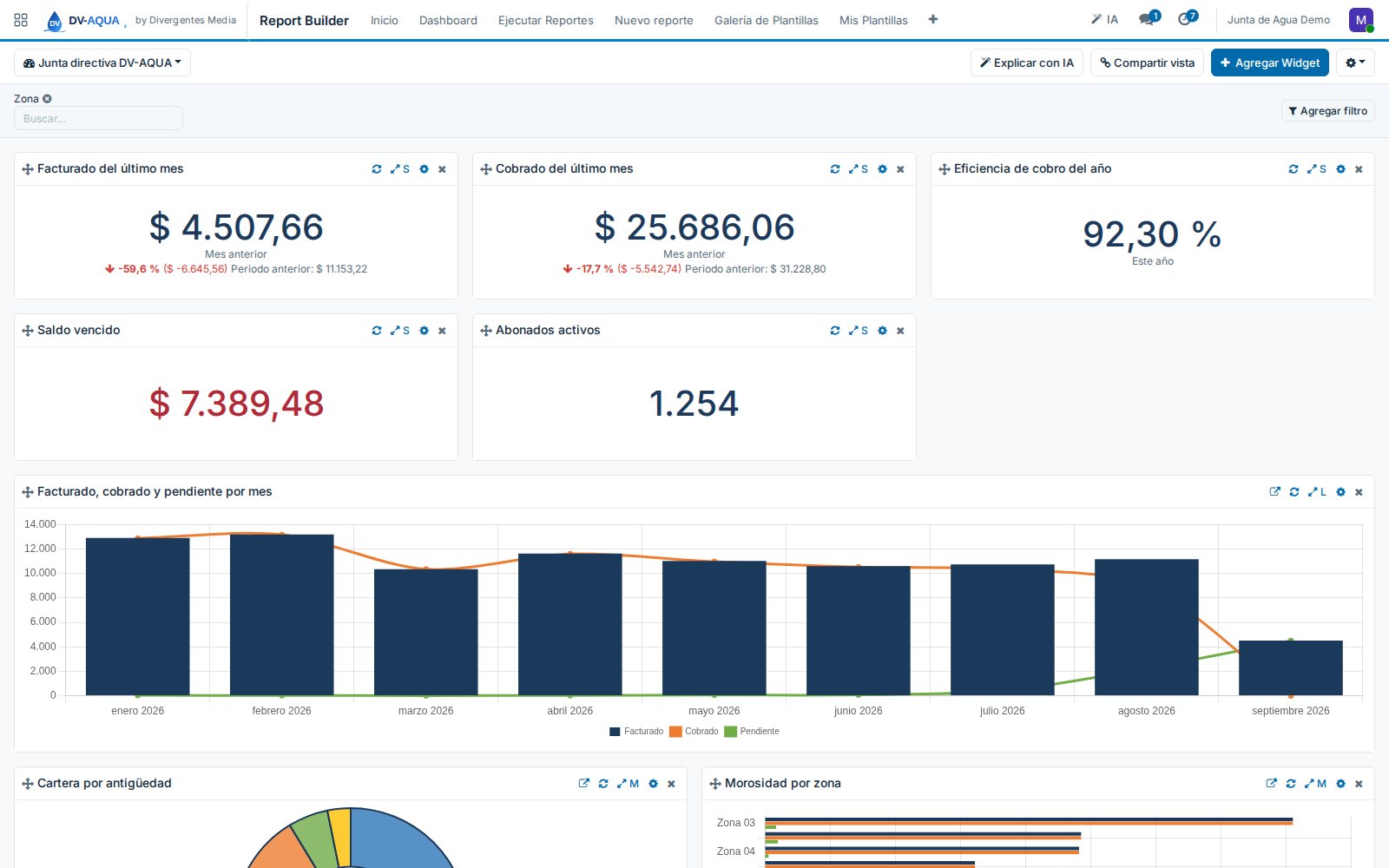Click the user avatar M
The image size is (1389, 868).
click(1360, 20)
